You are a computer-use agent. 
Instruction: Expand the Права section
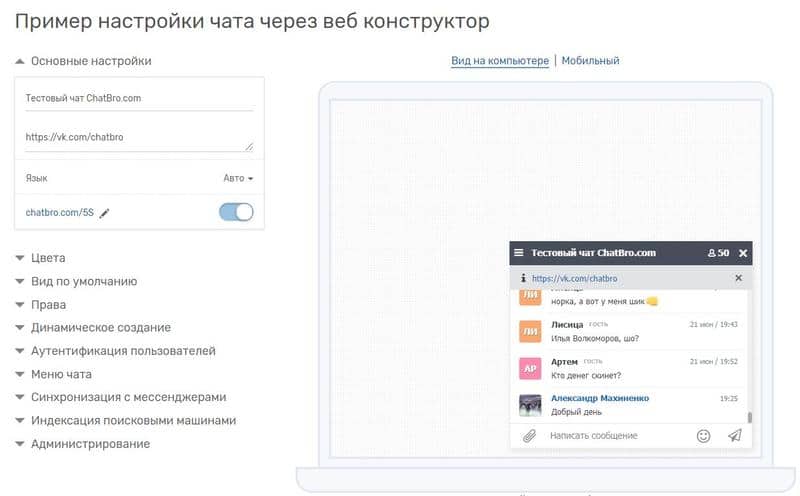41,305
